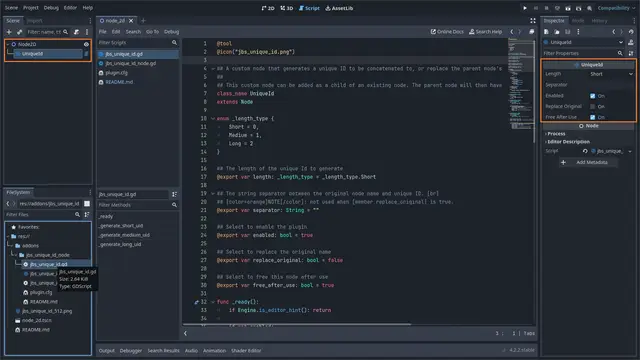The image size is (640, 360).
Task: Switch to Node dock tab
Action: pos(578,20)
